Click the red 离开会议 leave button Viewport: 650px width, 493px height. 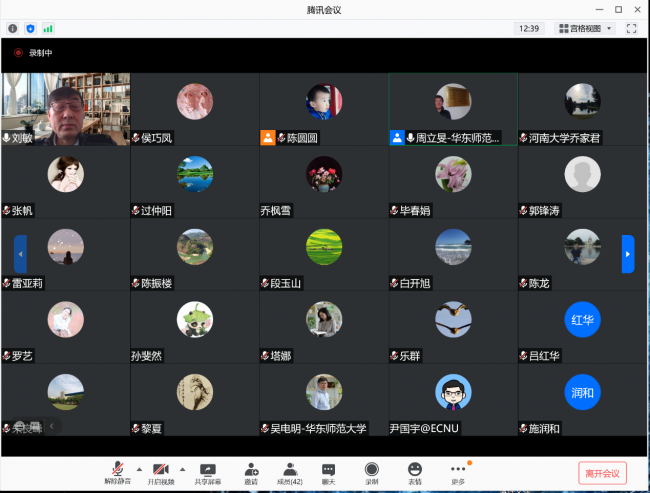[x=602, y=473]
